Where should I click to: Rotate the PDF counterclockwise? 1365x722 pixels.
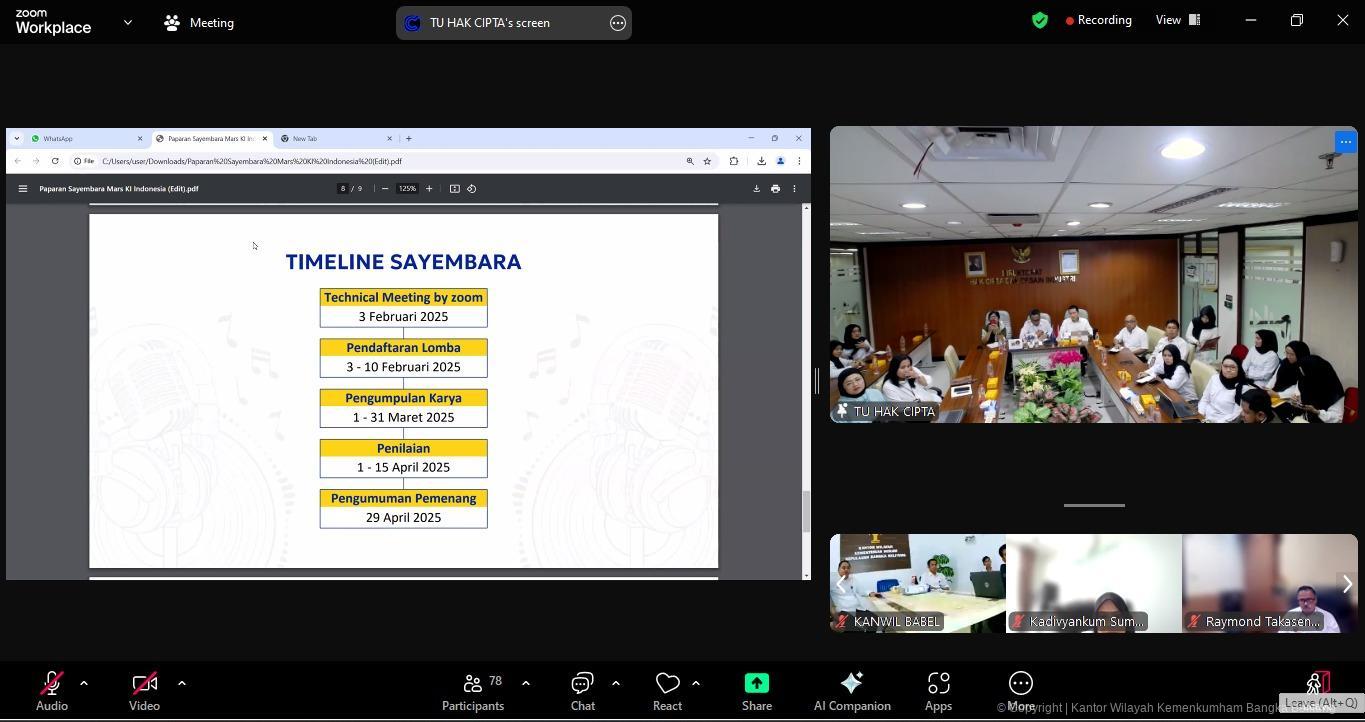472,188
